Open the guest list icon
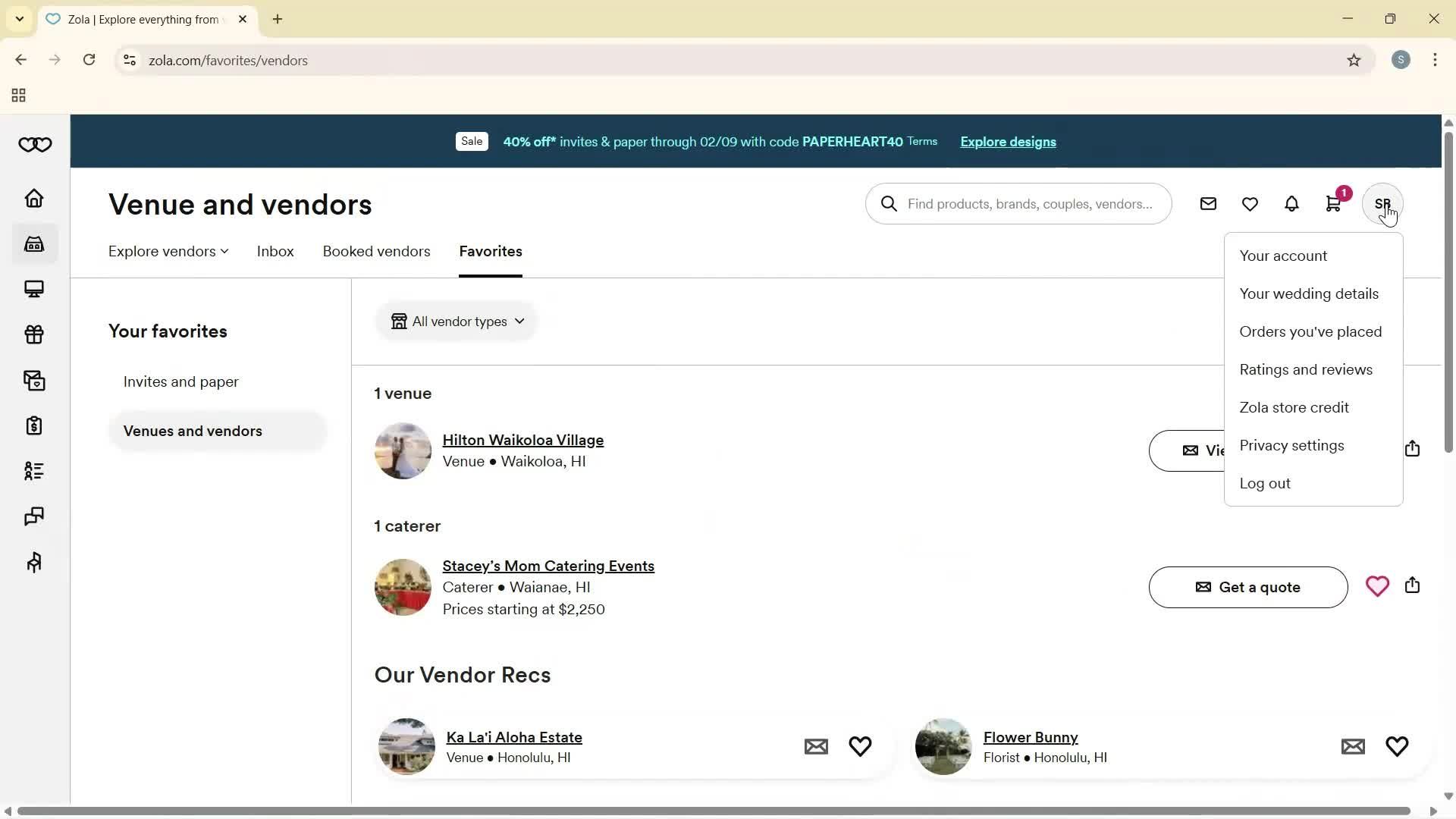This screenshot has height=819, width=1456. pyautogui.click(x=34, y=471)
